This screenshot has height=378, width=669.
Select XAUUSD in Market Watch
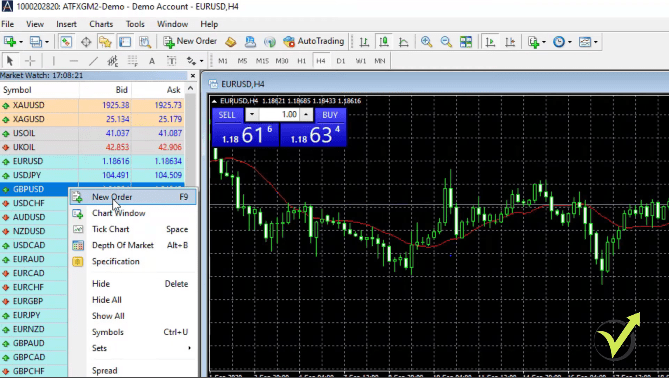pyautogui.click(x=92, y=105)
